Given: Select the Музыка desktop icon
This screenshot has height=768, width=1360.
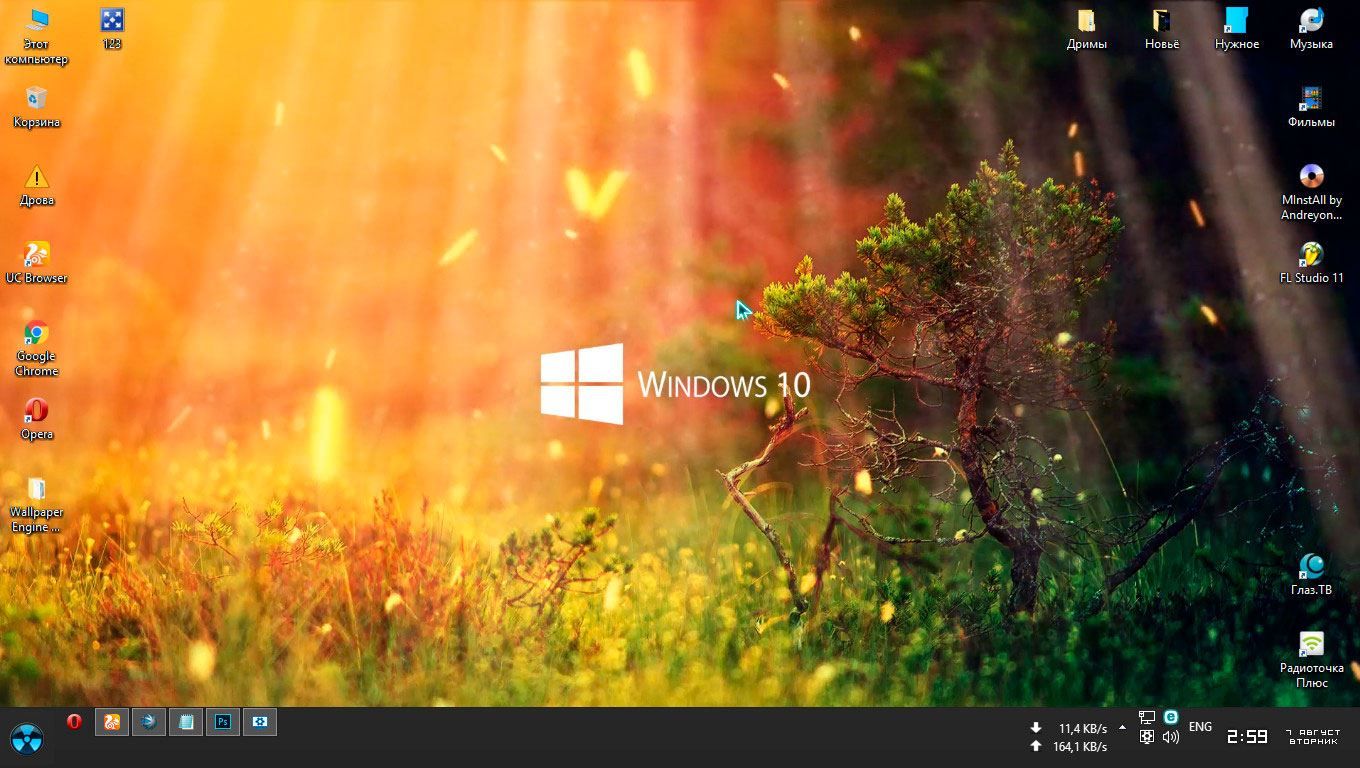Looking at the screenshot, I should coord(1311,29).
